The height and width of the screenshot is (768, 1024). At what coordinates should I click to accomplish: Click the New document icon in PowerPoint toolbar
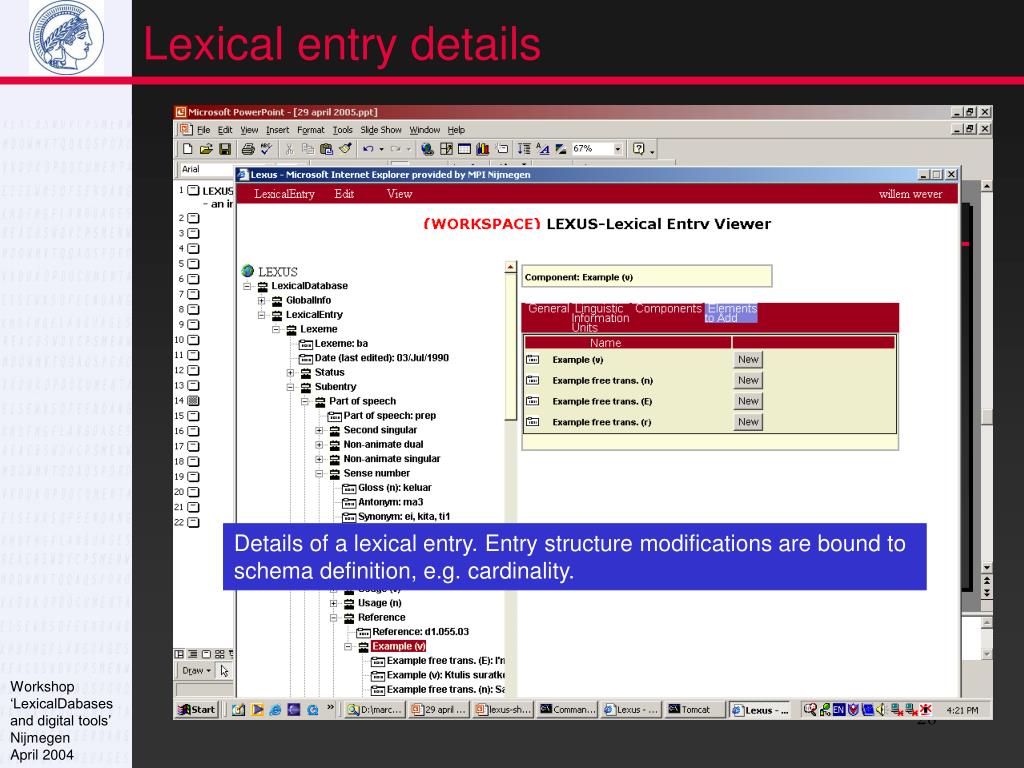pos(187,150)
